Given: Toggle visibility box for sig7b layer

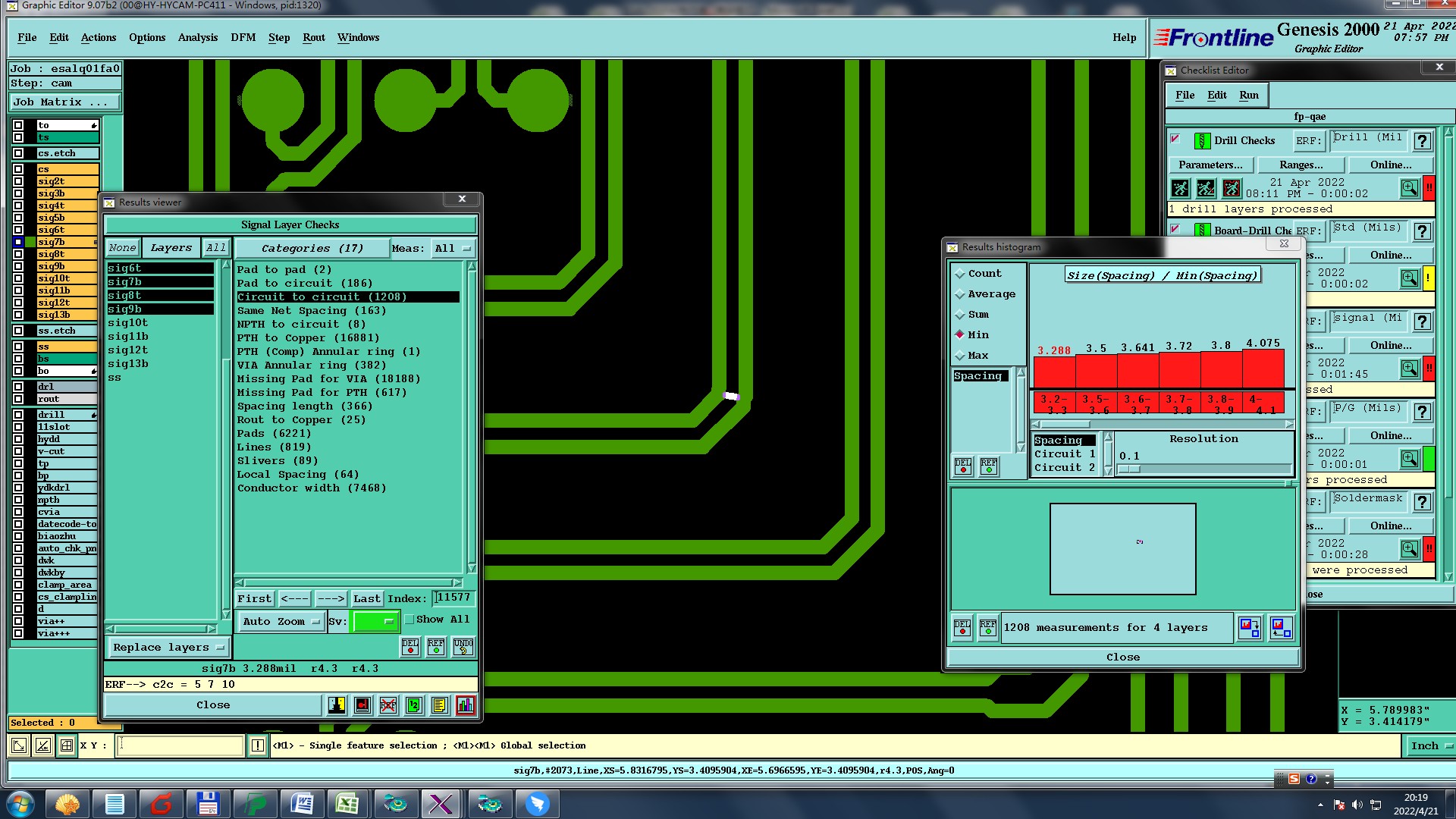Looking at the screenshot, I should pyautogui.click(x=18, y=242).
